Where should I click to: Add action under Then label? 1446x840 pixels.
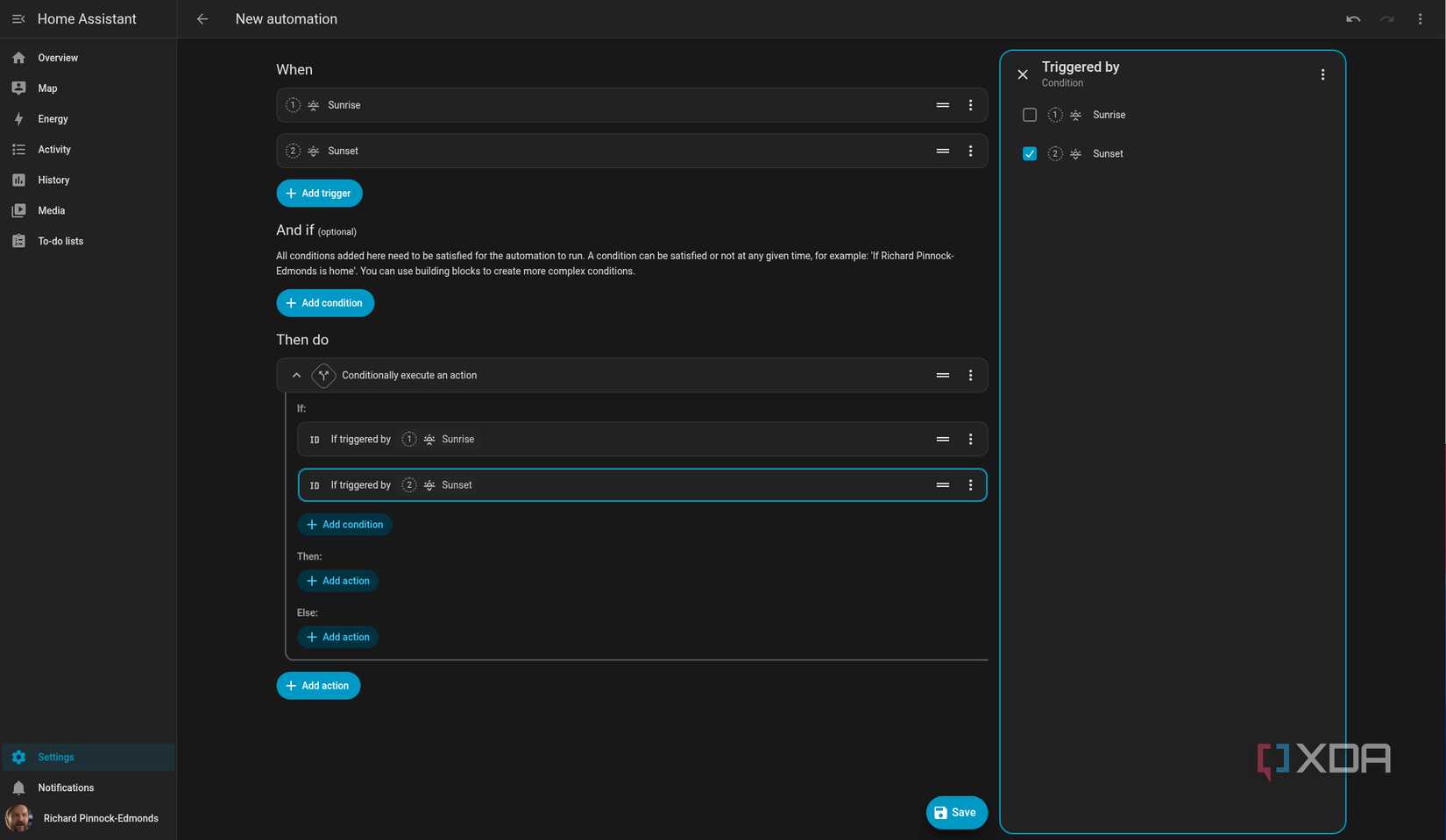point(337,581)
